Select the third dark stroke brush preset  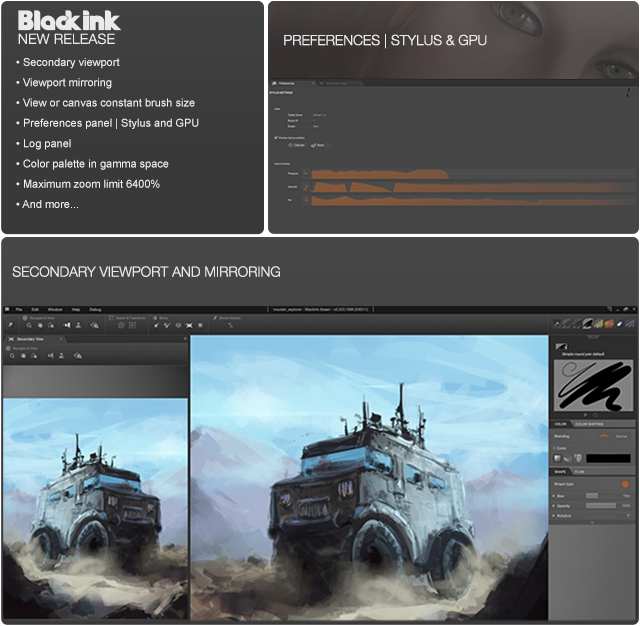click(x=577, y=324)
